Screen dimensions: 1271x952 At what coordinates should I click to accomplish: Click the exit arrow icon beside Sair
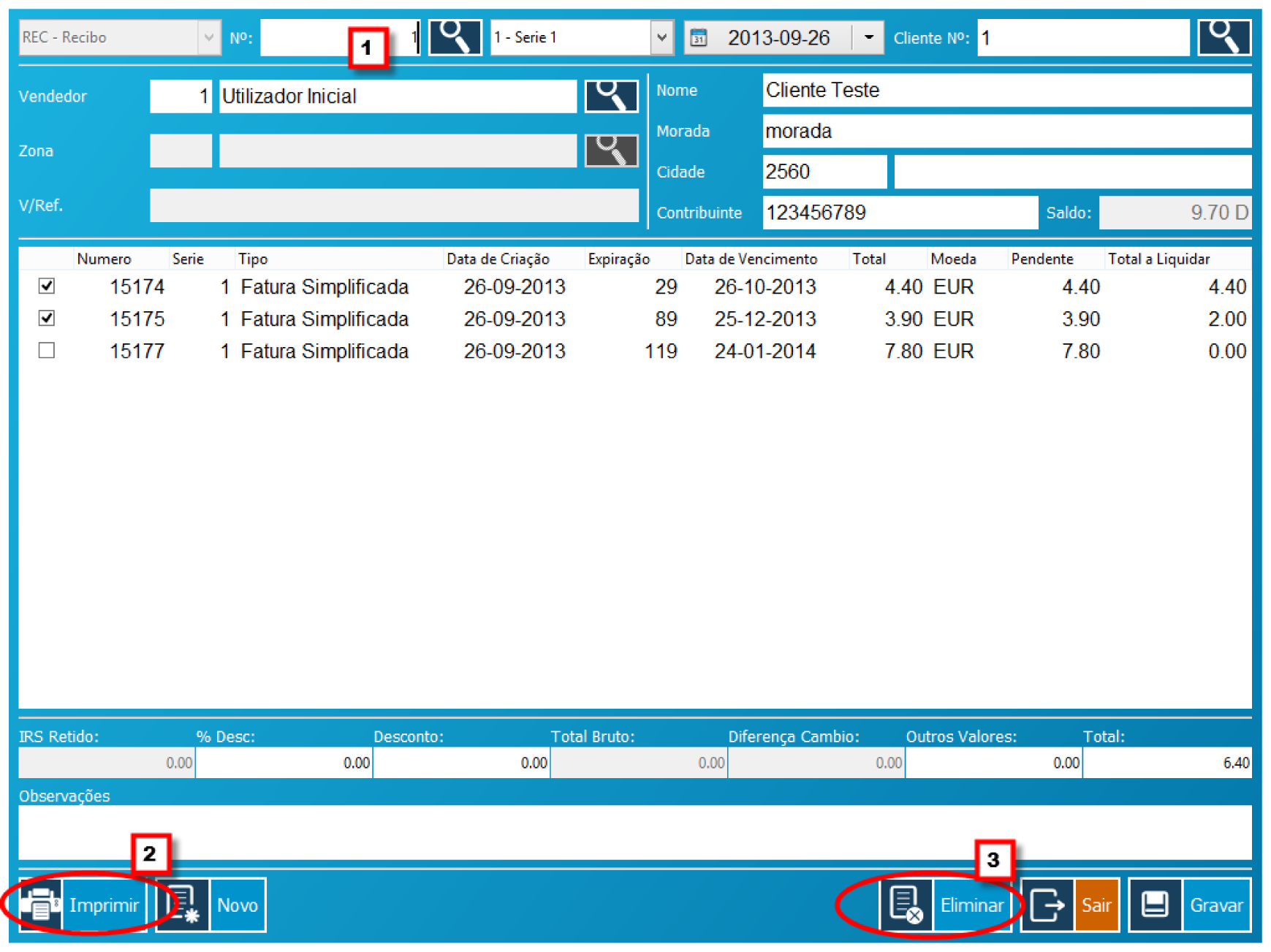coord(1047,905)
